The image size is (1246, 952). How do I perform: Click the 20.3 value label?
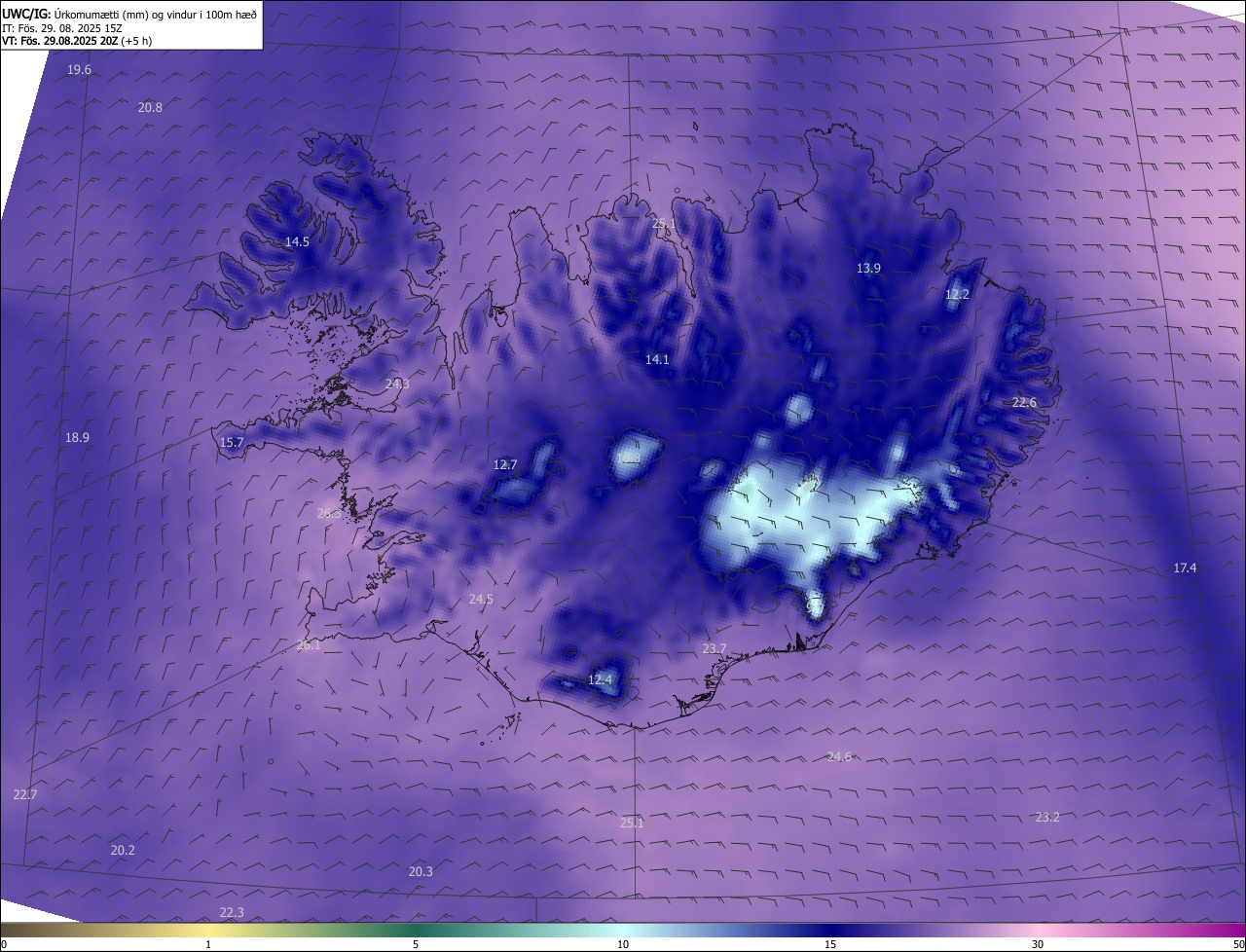(421, 872)
